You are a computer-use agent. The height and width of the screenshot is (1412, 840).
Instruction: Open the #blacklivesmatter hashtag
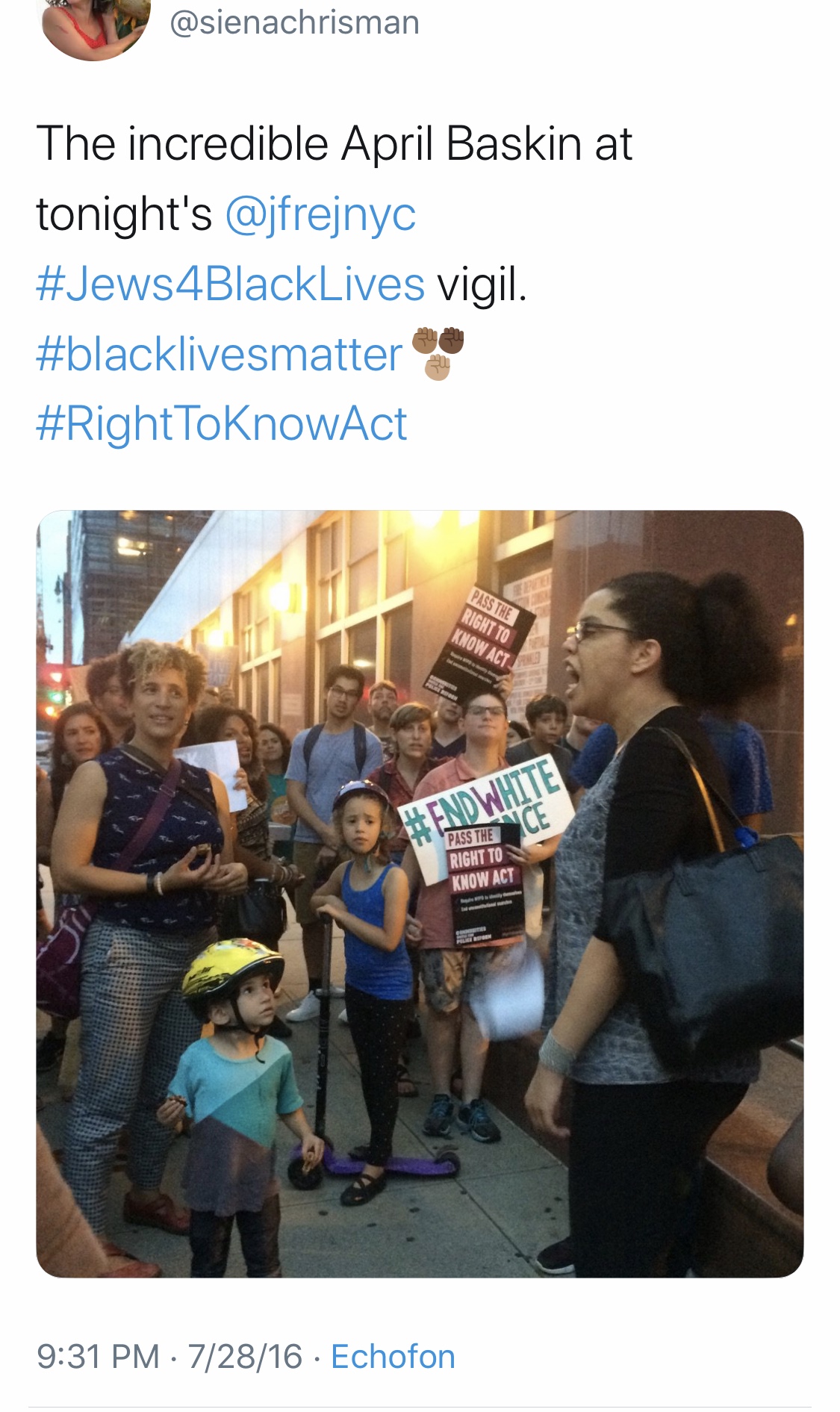click(x=220, y=354)
